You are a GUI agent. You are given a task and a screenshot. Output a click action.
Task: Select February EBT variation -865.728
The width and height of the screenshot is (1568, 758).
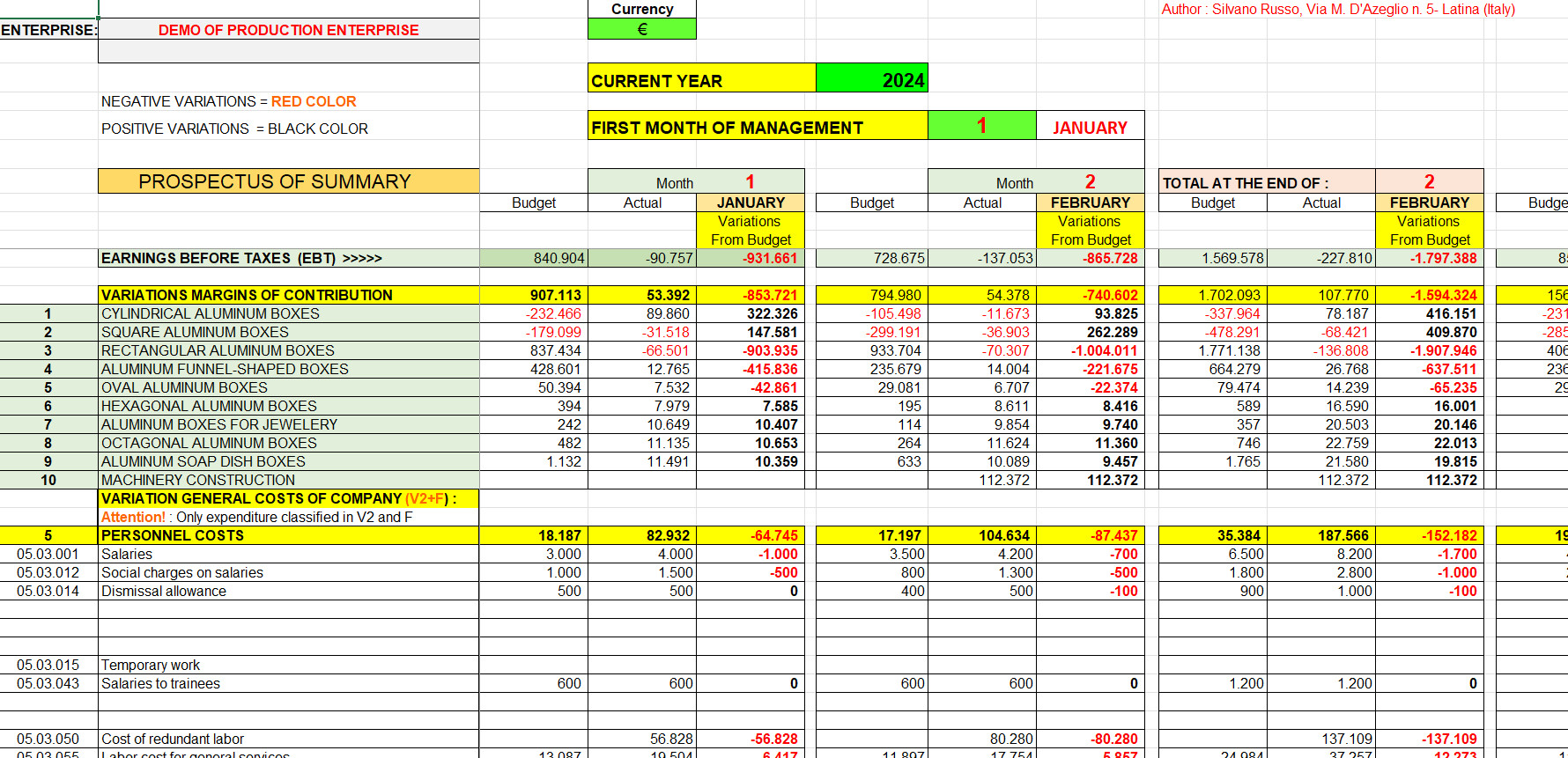(x=1091, y=258)
